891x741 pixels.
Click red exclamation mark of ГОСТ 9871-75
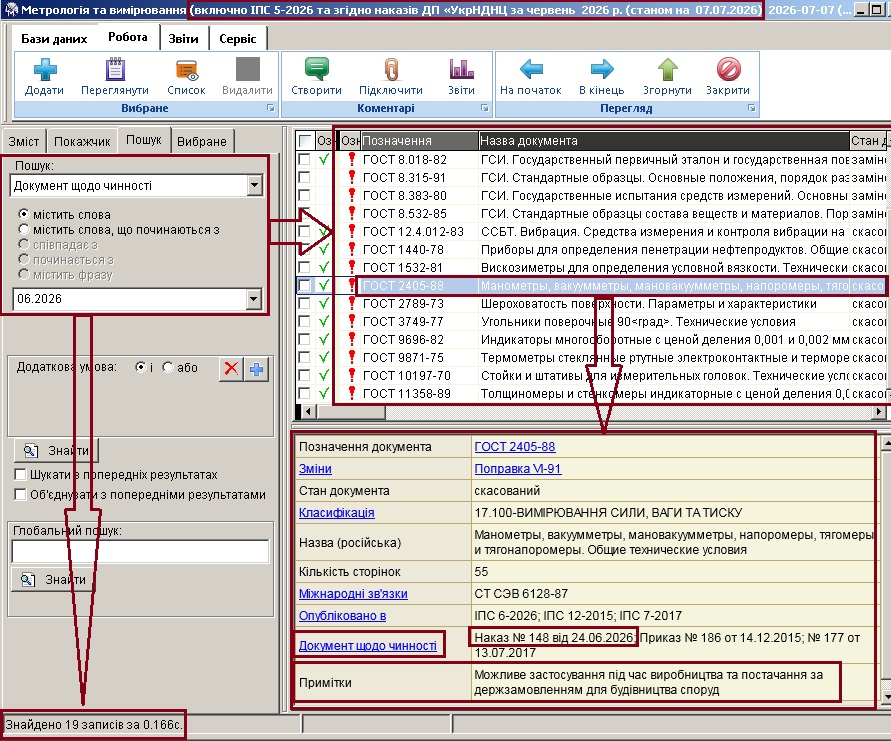[352, 357]
